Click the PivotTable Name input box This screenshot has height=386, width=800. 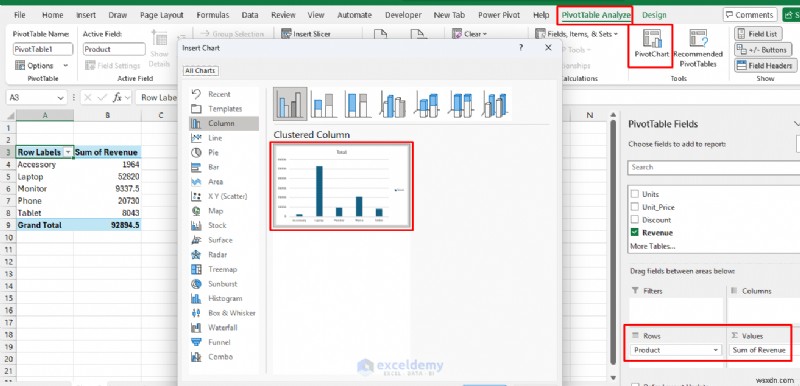point(43,49)
